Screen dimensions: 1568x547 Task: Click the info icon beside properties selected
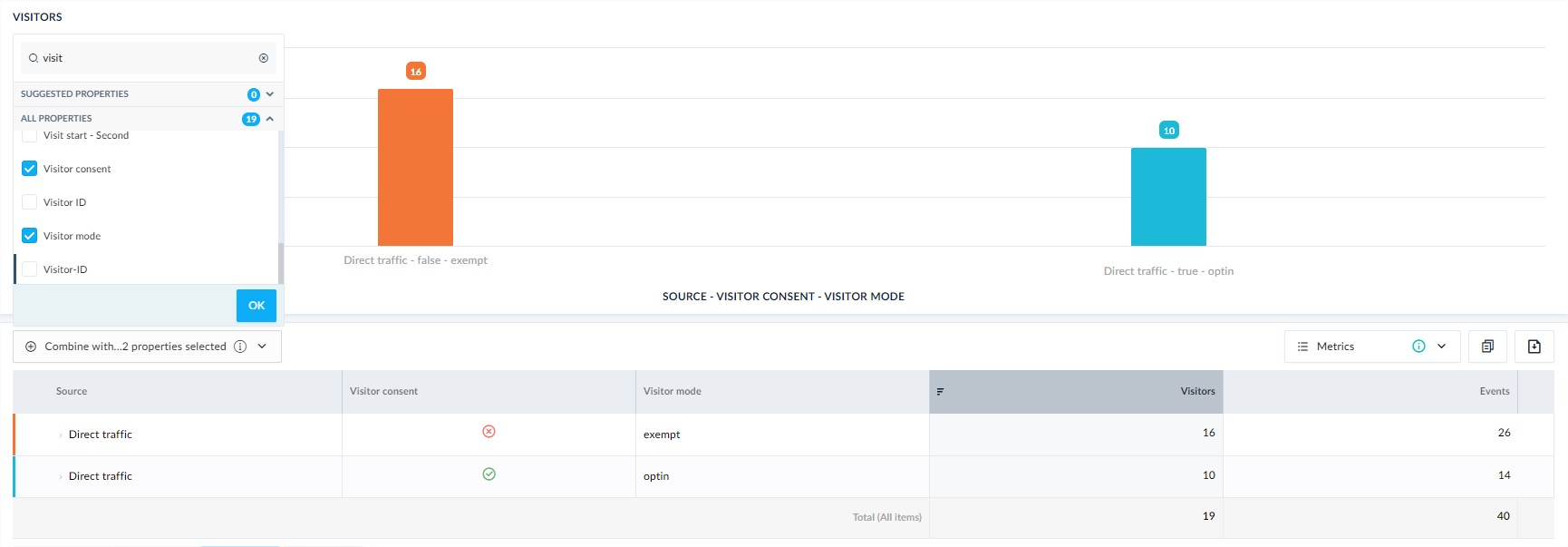pyautogui.click(x=240, y=347)
